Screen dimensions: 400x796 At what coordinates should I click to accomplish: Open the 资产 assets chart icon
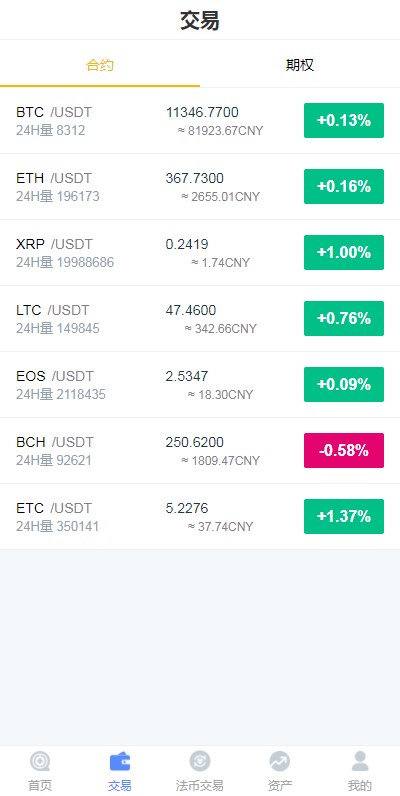[280, 761]
